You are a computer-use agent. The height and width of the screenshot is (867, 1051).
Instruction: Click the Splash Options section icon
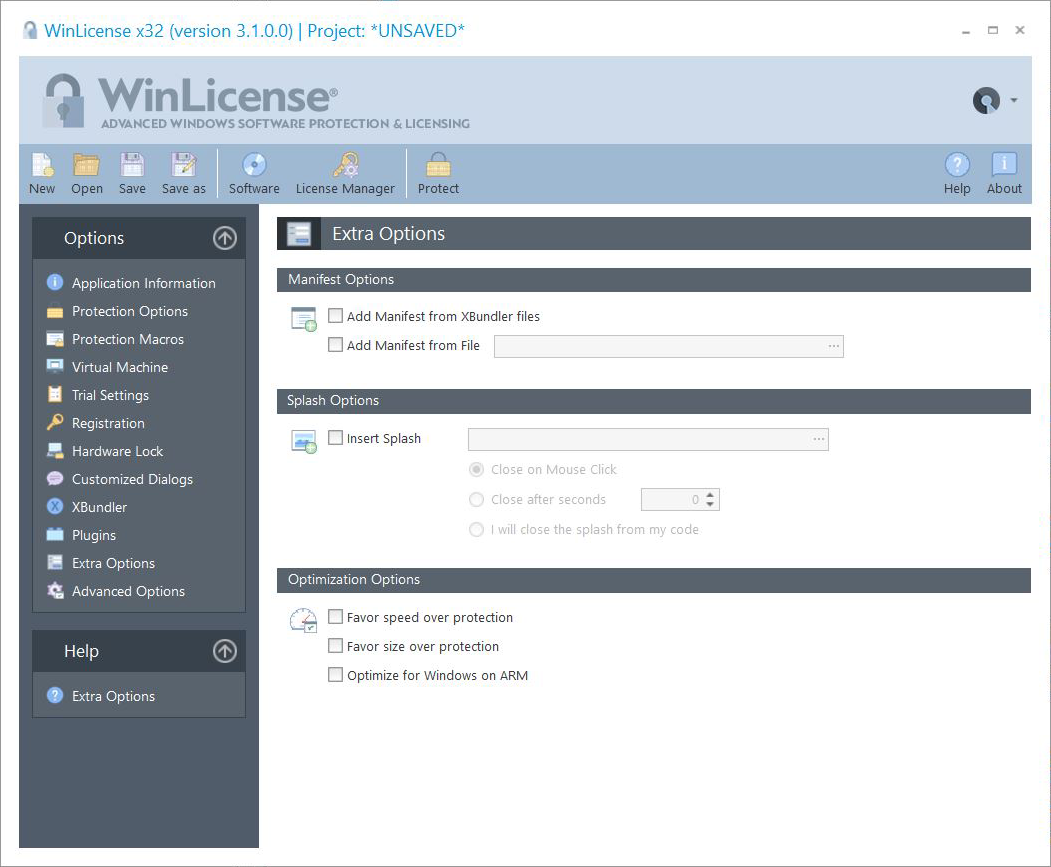tap(304, 441)
